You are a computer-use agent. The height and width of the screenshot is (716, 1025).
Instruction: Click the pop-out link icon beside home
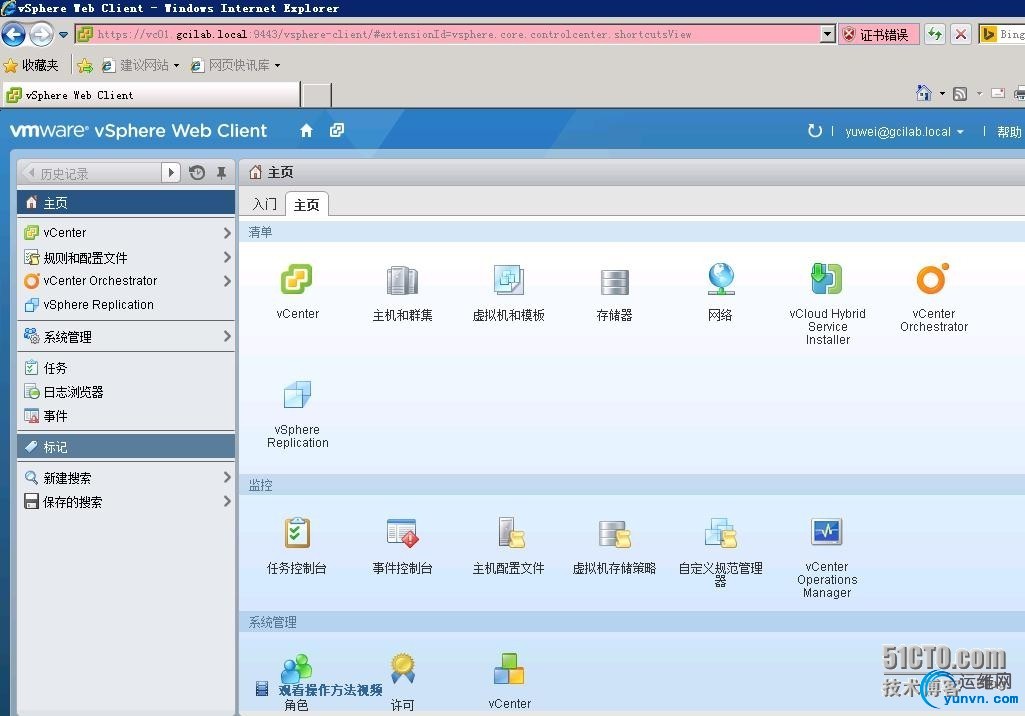[337, 130]
